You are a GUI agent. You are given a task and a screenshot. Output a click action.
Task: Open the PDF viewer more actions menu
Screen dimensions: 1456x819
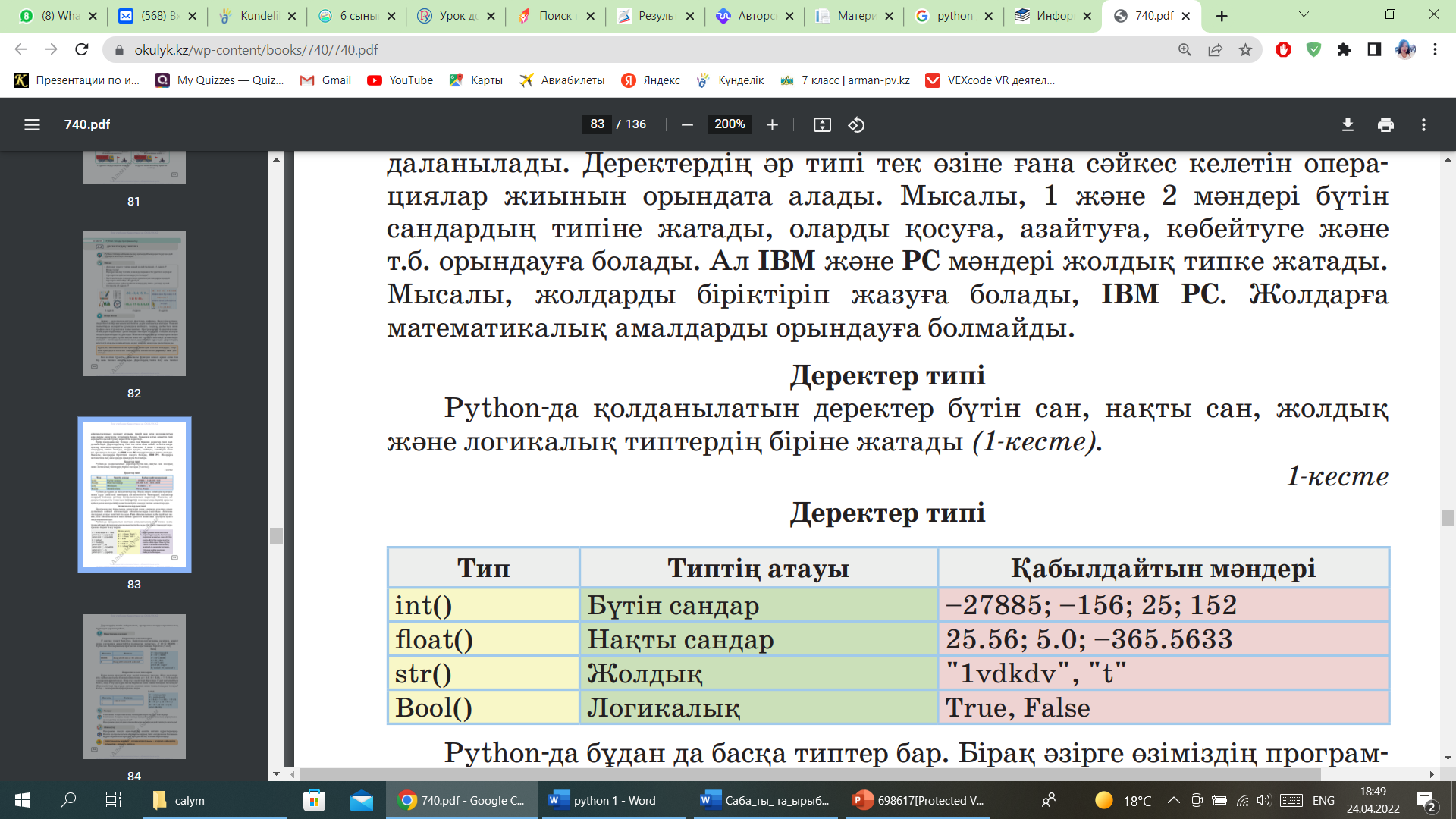(x=1423, y=124)
